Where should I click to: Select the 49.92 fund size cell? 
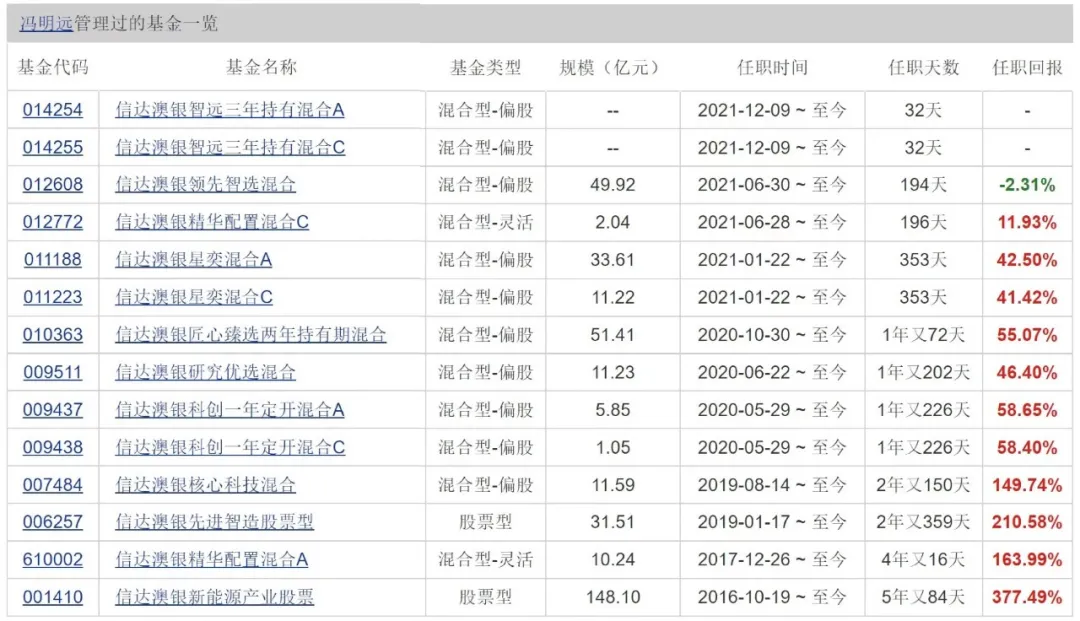pyautogui.click(x=613, y=185)
